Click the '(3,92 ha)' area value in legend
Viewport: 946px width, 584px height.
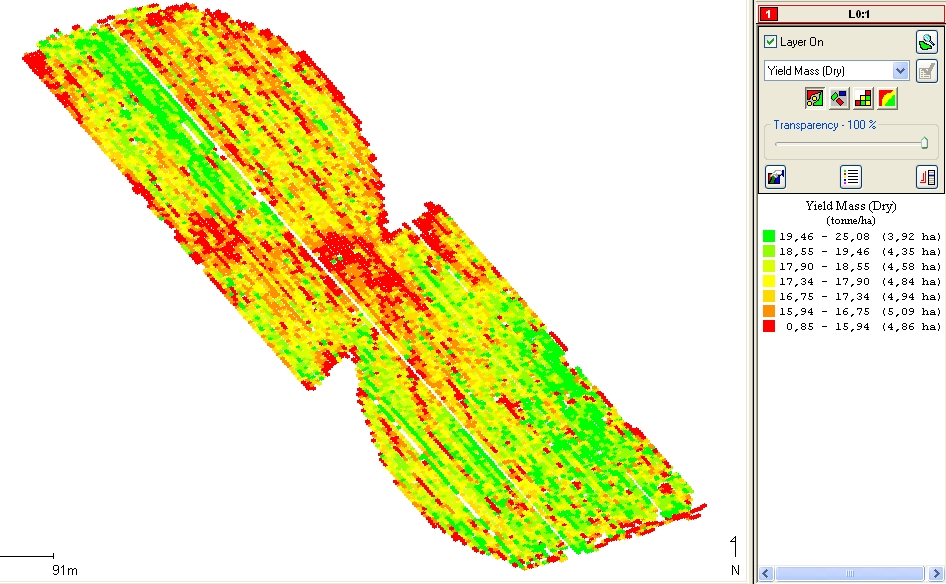(911, 236)
